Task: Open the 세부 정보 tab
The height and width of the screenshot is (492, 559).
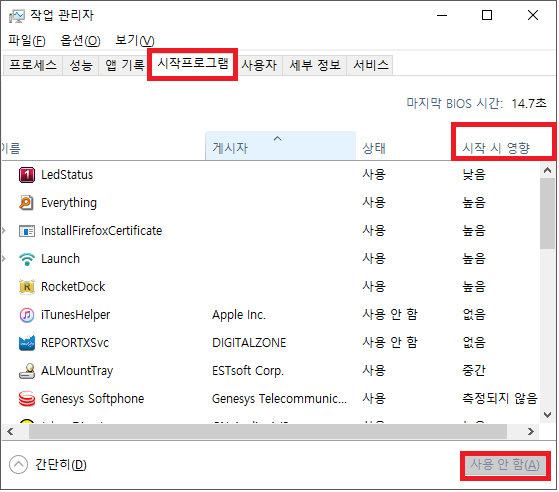Action: tap(315, 65)
